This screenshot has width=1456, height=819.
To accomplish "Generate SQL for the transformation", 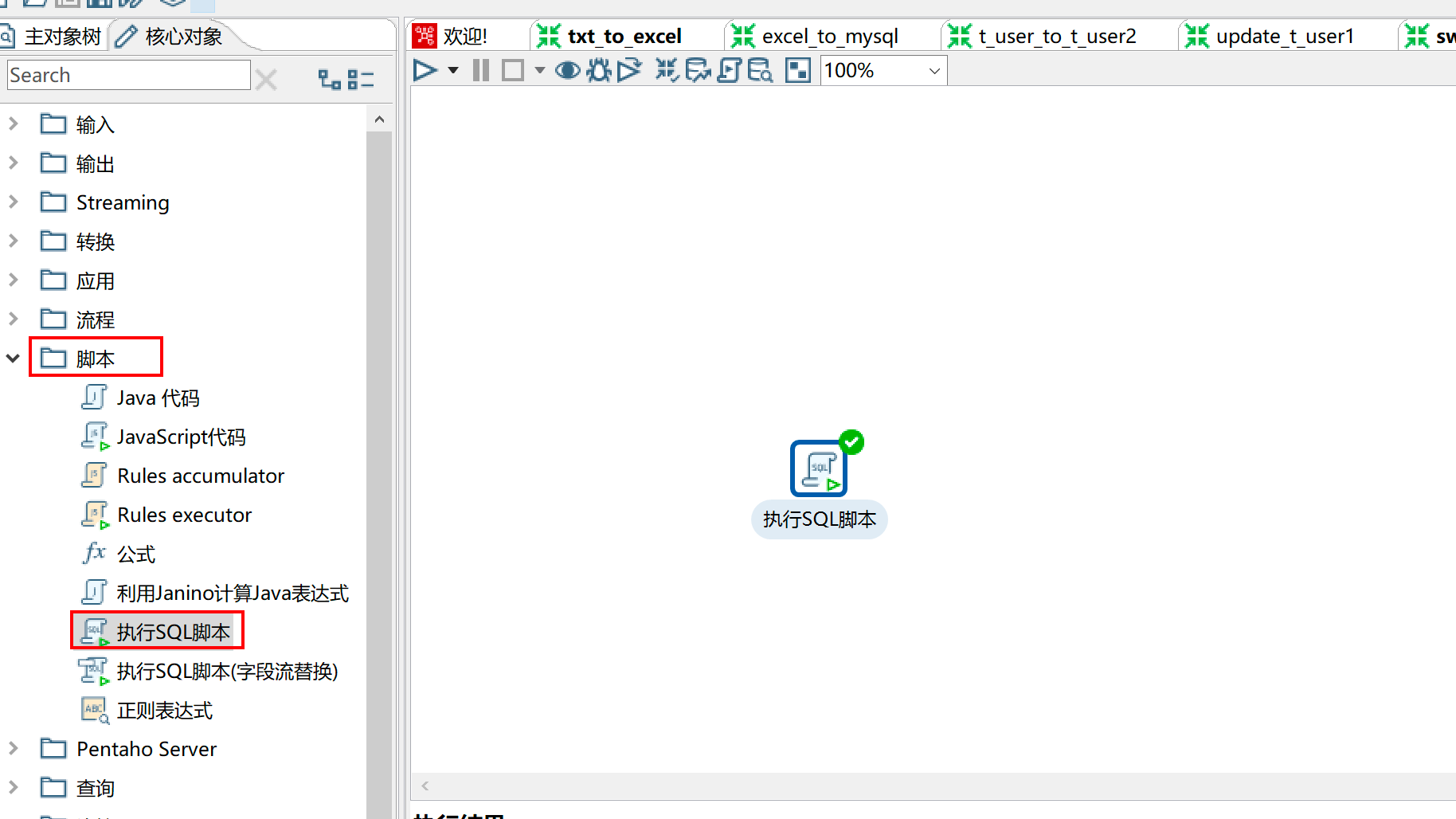I will [729, 71].
